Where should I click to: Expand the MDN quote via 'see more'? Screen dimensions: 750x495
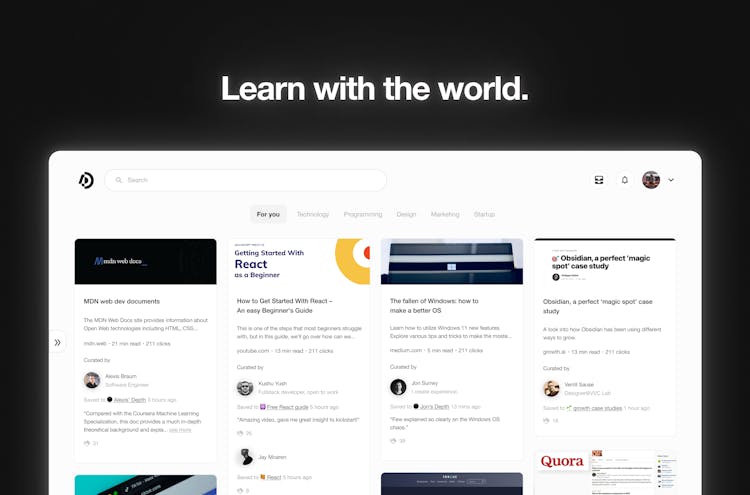(x=180, y=430)
